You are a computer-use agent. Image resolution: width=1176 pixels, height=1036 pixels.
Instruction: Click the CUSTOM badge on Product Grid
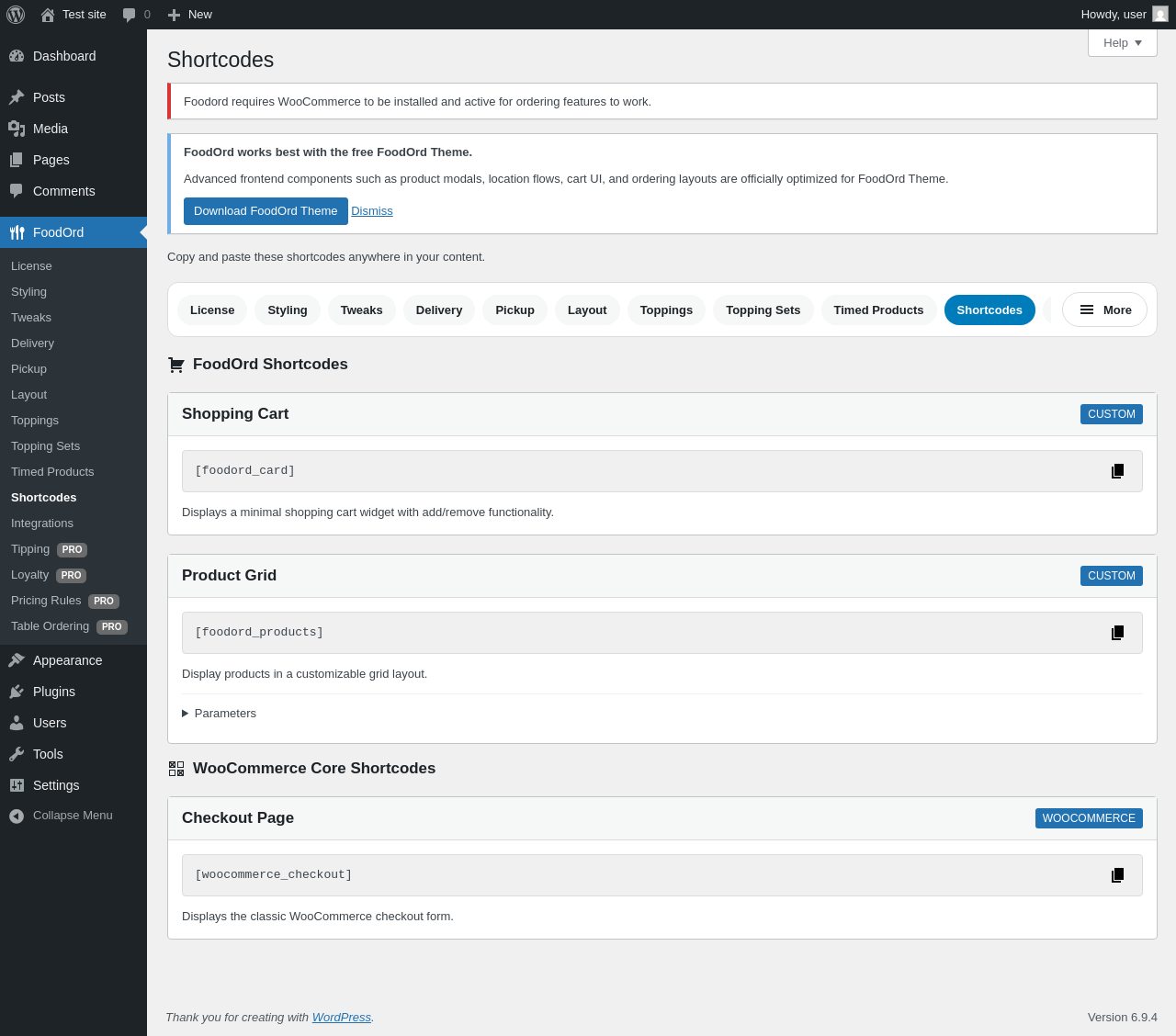1112,576
